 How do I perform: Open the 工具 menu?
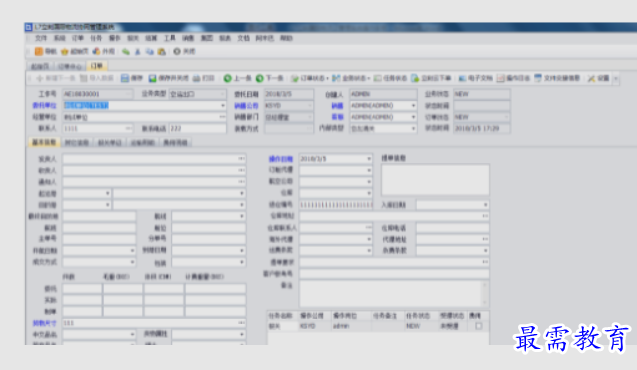point(169,38)
